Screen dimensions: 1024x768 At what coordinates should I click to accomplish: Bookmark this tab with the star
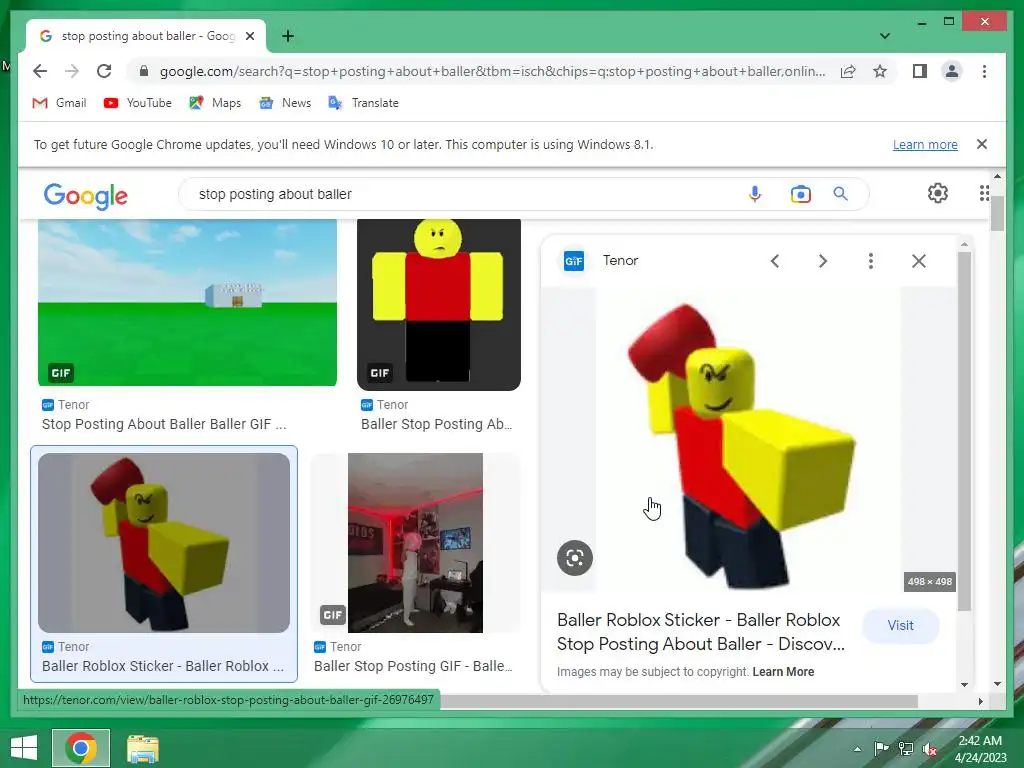880,71
